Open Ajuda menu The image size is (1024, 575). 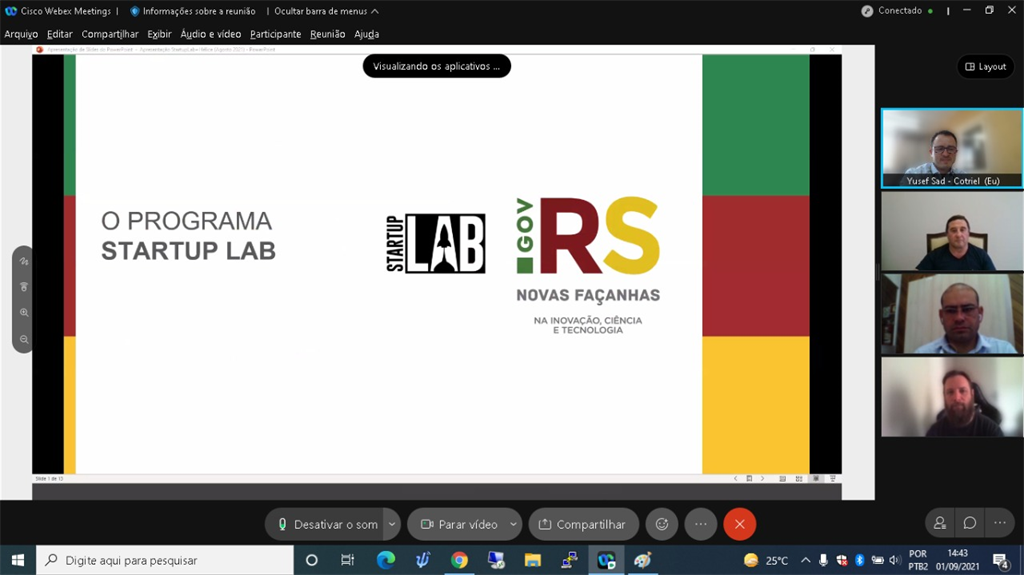[x=366, y=34]
